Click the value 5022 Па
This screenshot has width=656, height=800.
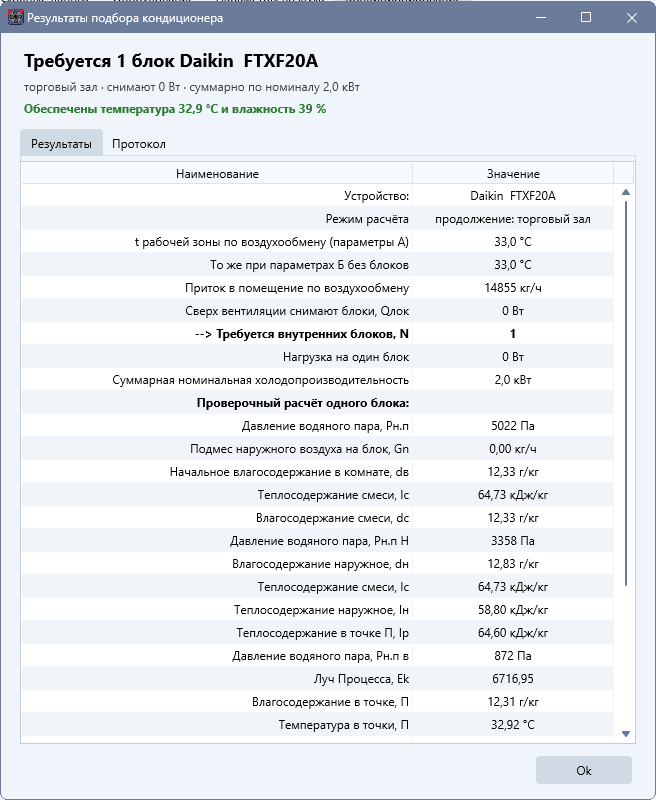[x=513, y=426]
